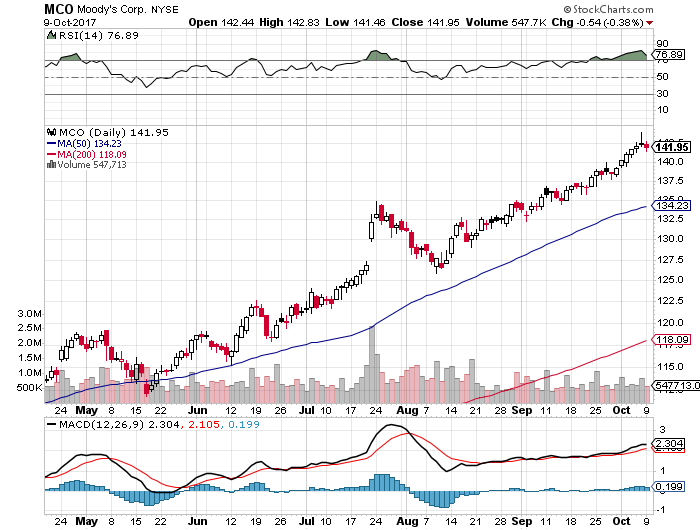The image size is (700, 530).
Task: Click "Aug" on the price panel date axis
Action: 407,410
